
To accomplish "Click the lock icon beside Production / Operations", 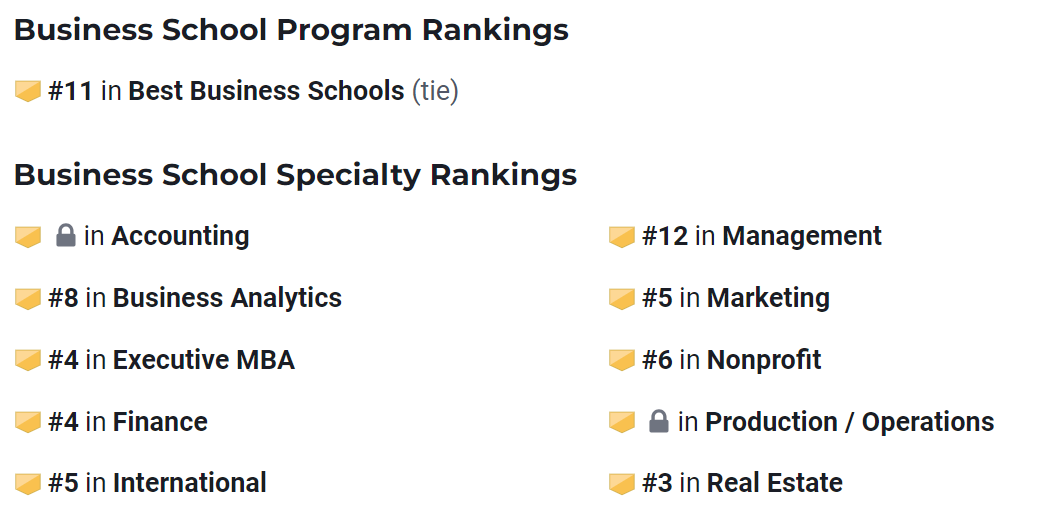I will (x=658, y=421).
